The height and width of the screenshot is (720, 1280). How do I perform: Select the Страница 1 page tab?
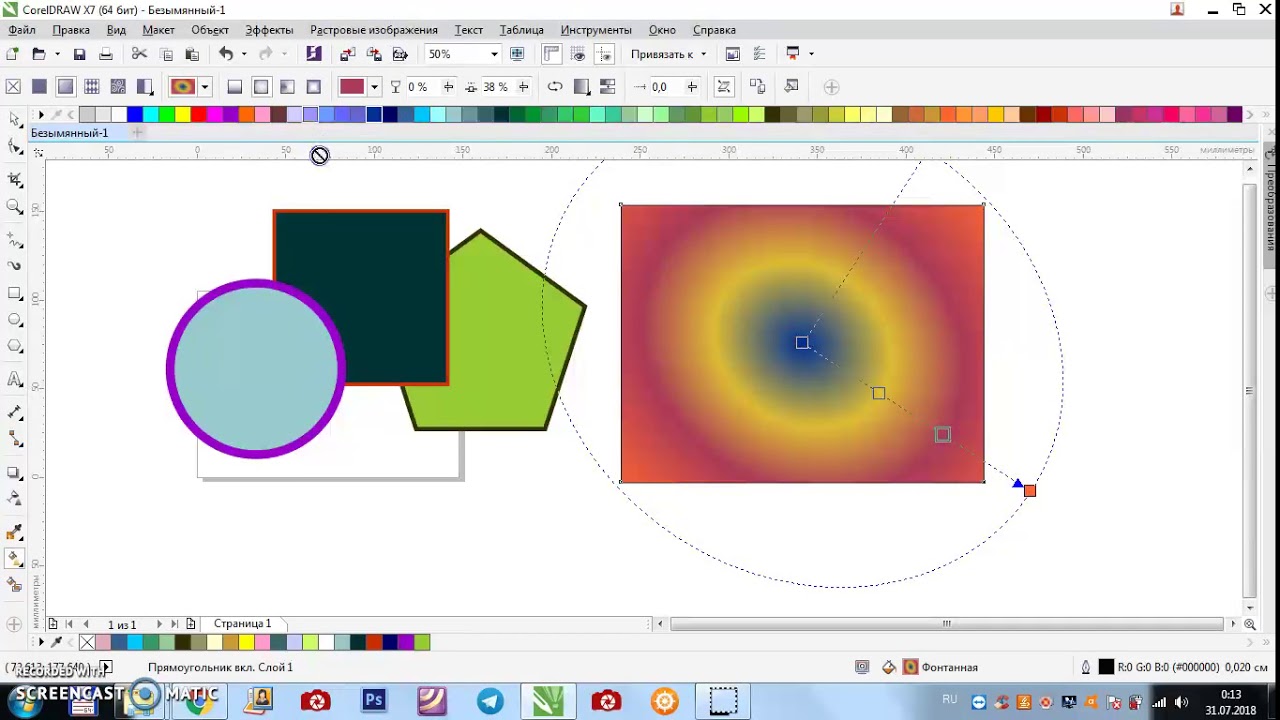click(x=242, y=624)
